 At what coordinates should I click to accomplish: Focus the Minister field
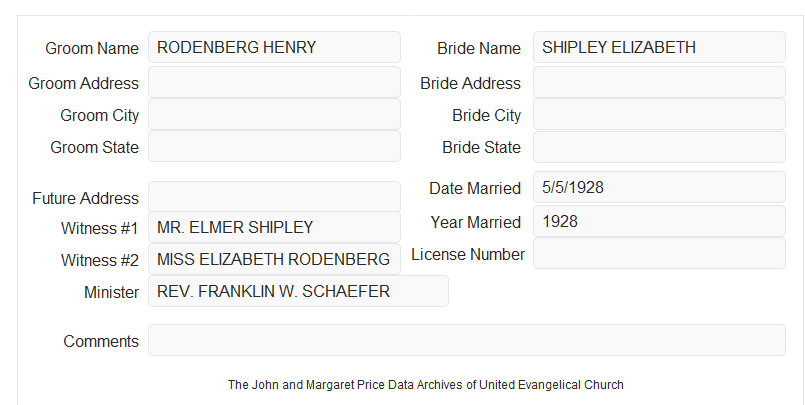298,291
